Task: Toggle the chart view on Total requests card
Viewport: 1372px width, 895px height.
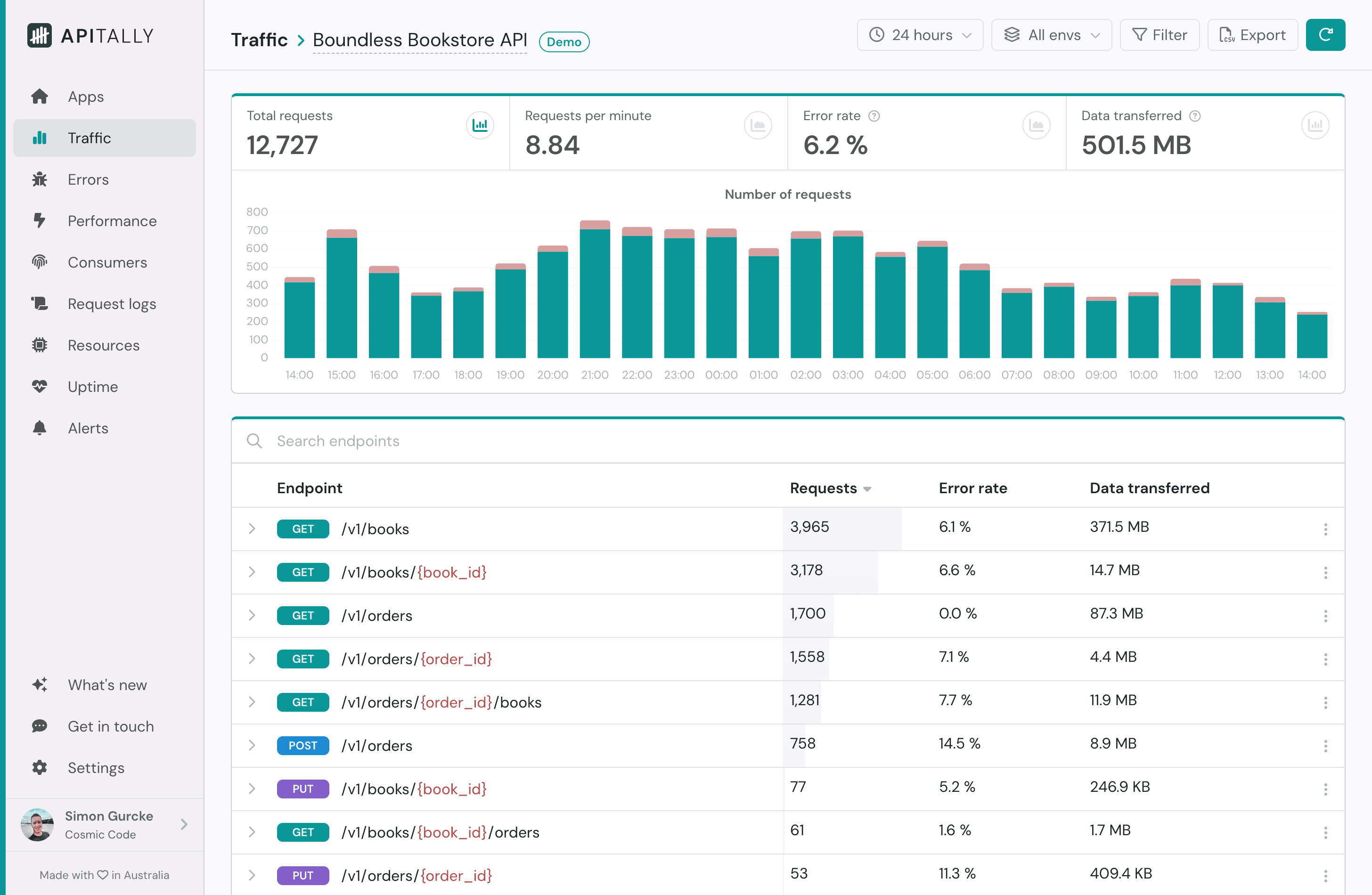Action: (480, 125)
